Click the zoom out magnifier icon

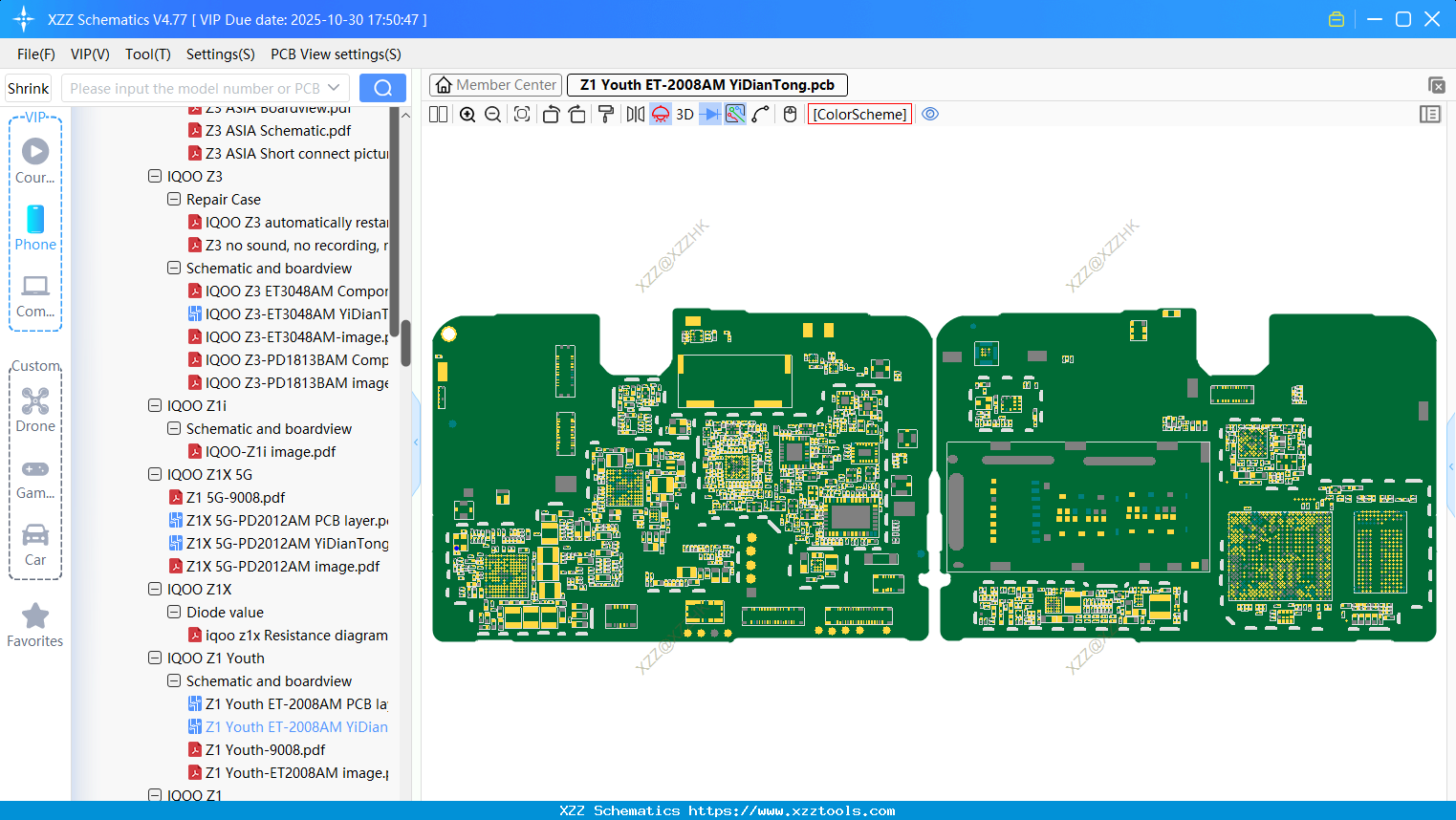point(493,115)
